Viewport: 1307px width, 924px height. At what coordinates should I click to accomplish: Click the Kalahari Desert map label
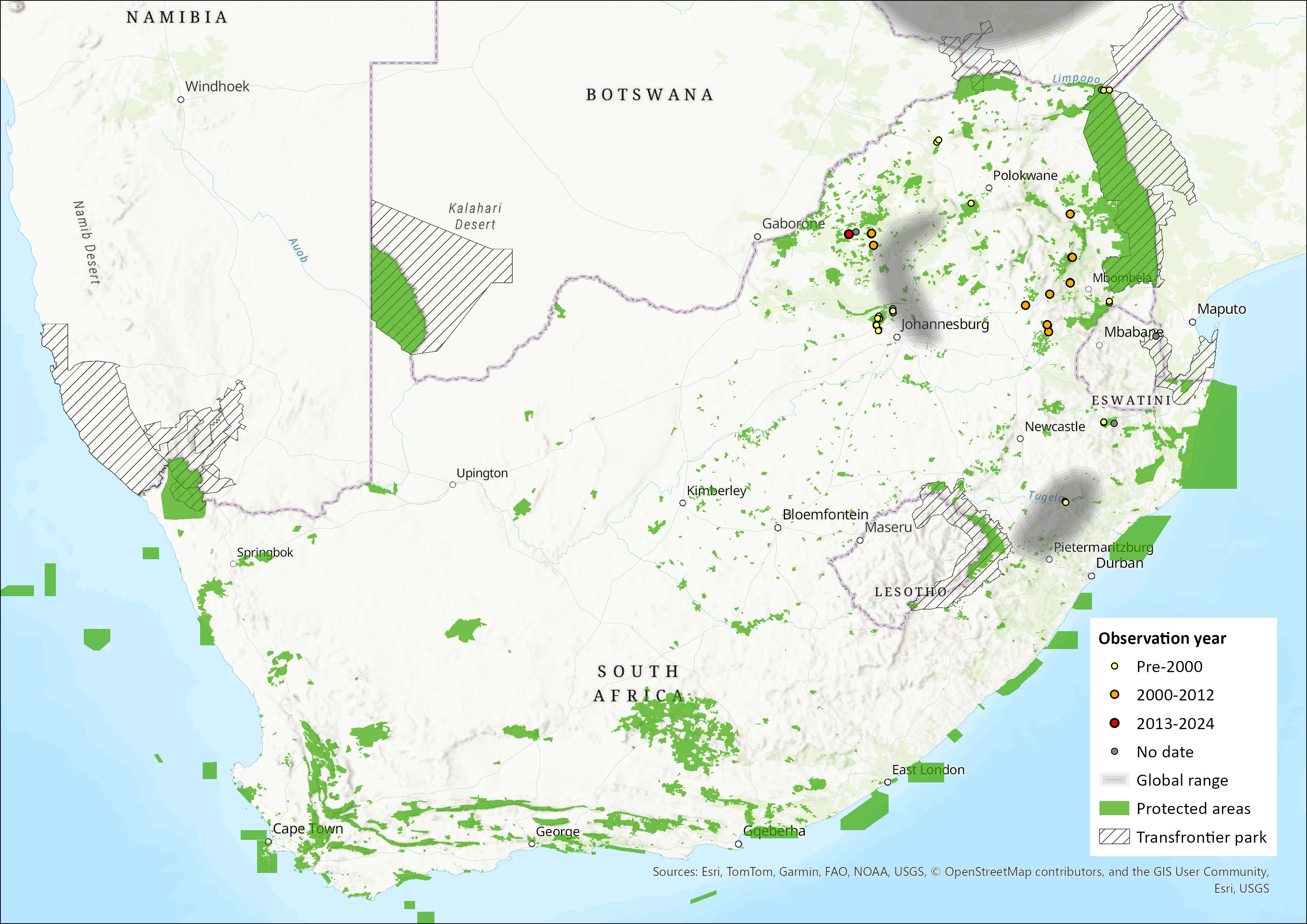pyautogui.click(x=475, y=216)
